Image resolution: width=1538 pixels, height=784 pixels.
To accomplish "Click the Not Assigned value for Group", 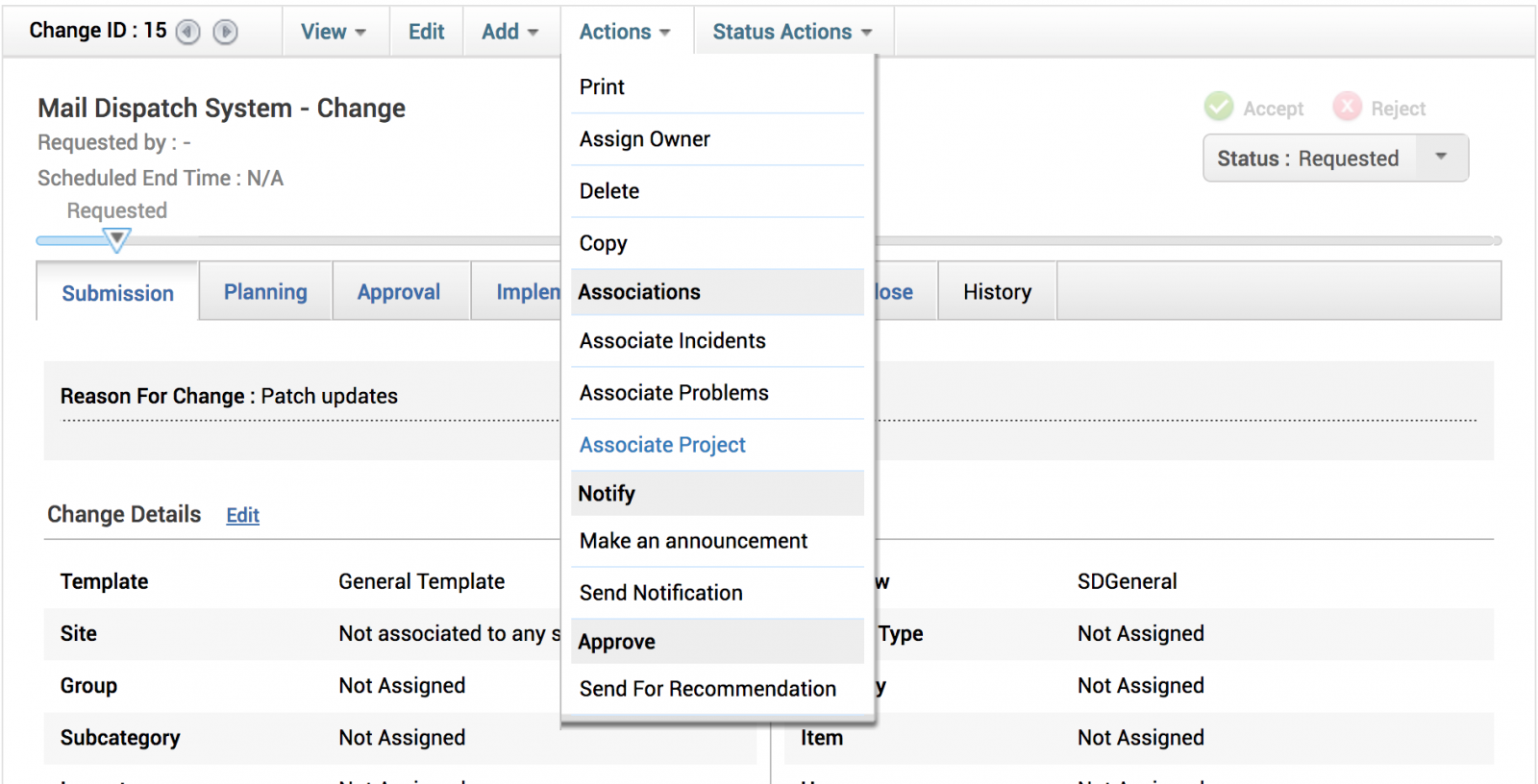I will 402,685.
